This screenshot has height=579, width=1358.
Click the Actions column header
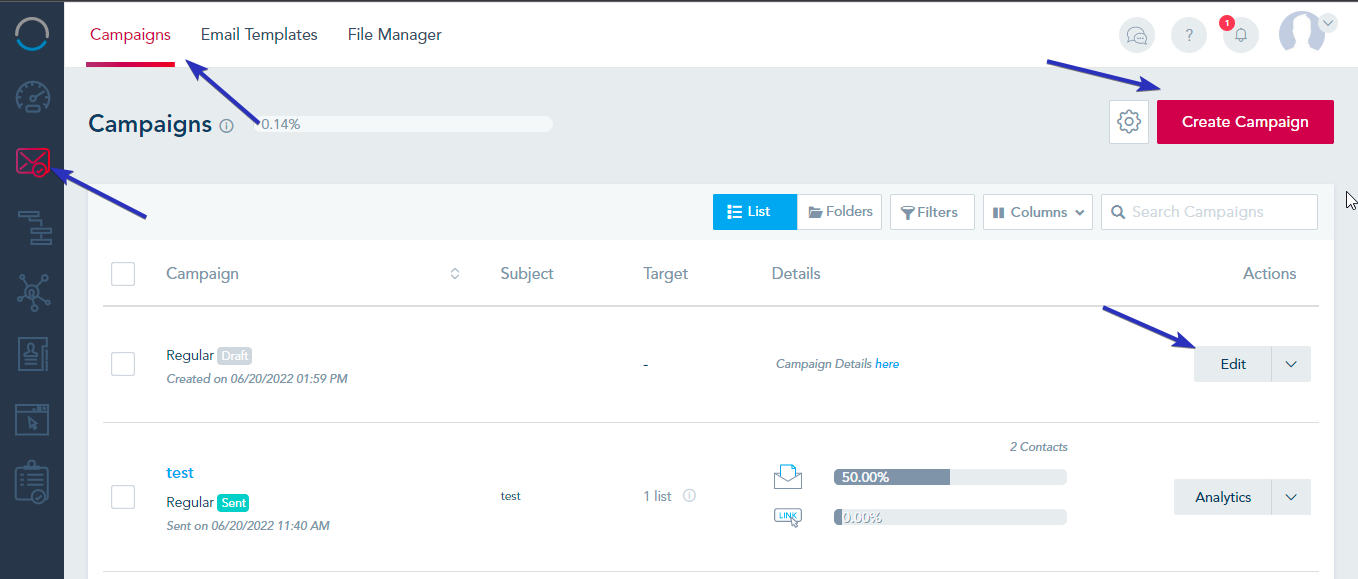pyautogui.click(x=1269, y=273)
